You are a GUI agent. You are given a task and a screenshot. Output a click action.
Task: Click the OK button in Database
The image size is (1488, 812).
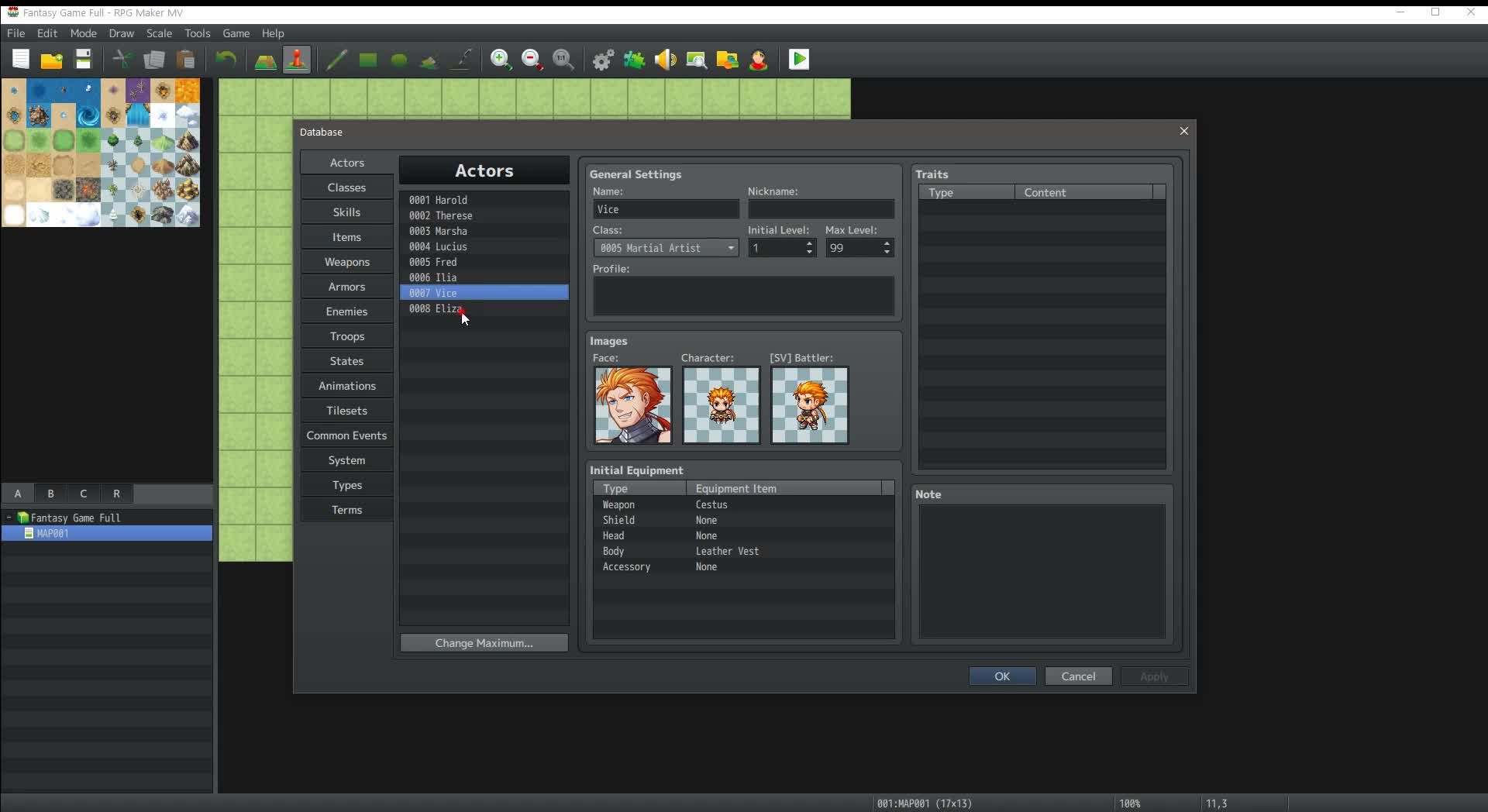coord(1001,676)
